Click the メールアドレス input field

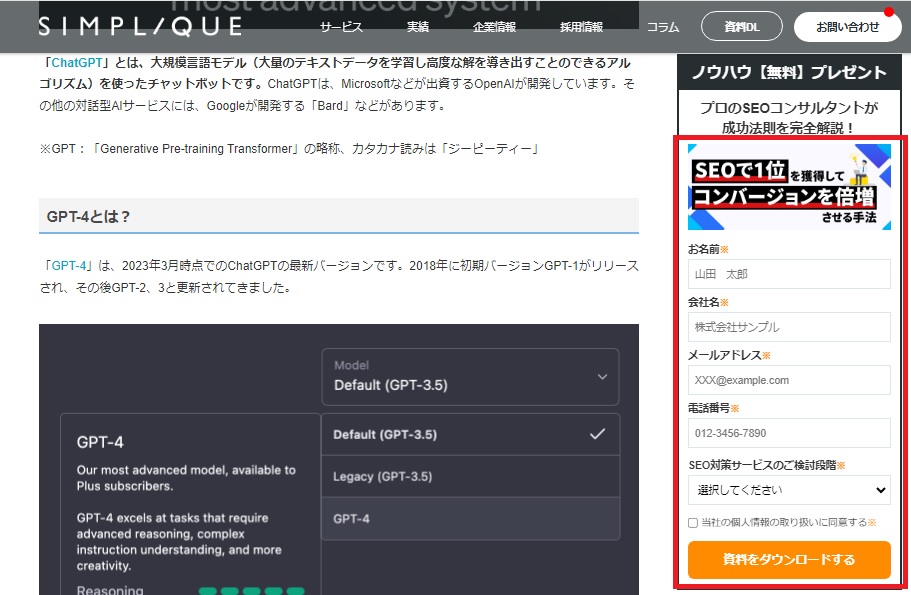click(789, 380)
